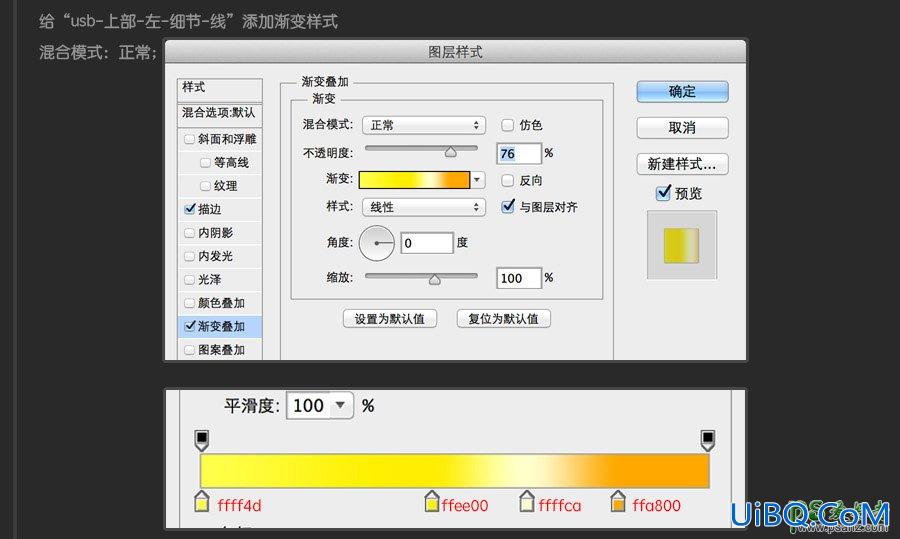Click the angle input field showing 0
Image resolution: width=900 pixels, height=539 pixels.
point(427,243)
